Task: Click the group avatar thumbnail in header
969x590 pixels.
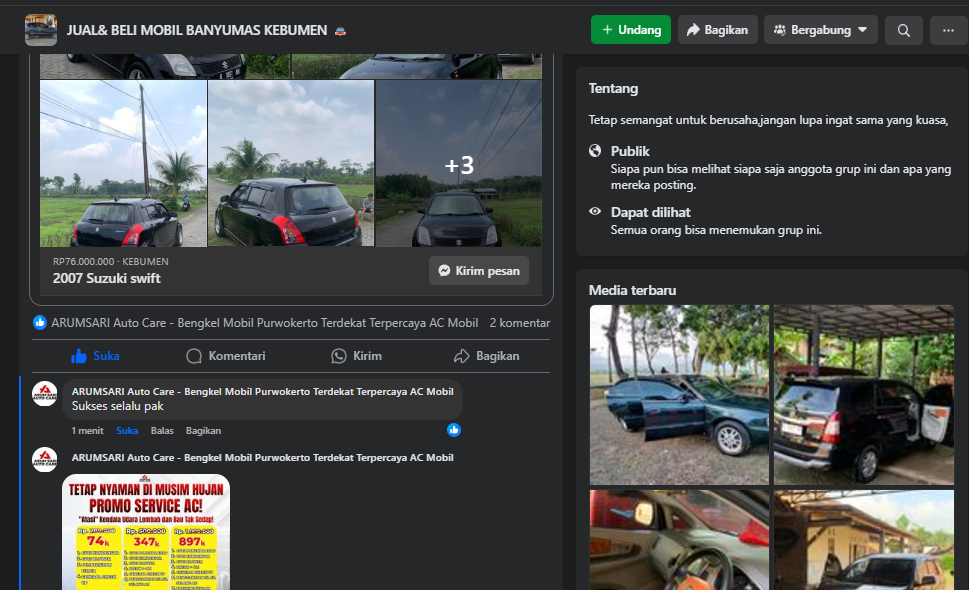Action: 41,30
